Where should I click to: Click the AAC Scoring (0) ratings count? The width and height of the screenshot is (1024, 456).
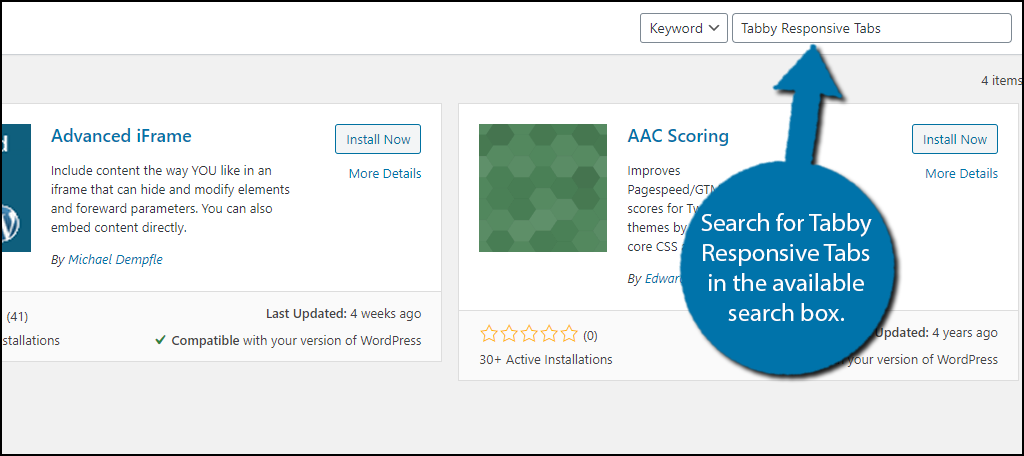click(590, 336)
